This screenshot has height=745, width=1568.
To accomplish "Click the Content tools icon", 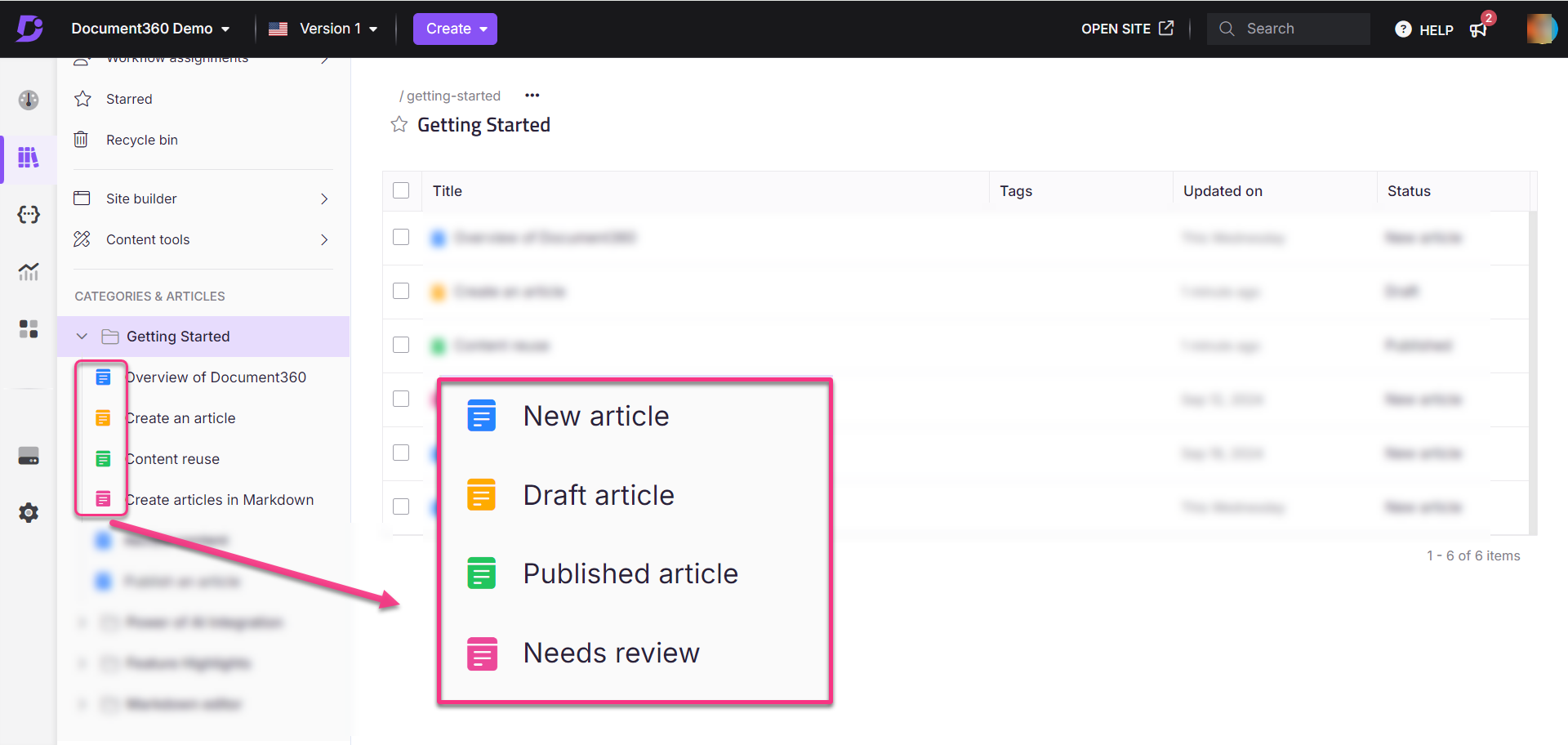I will pyautogui.click(x=82, y=239).
